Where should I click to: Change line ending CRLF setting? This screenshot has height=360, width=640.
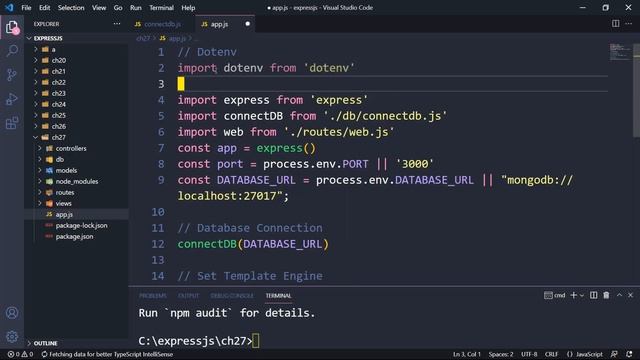click(551, 354)
